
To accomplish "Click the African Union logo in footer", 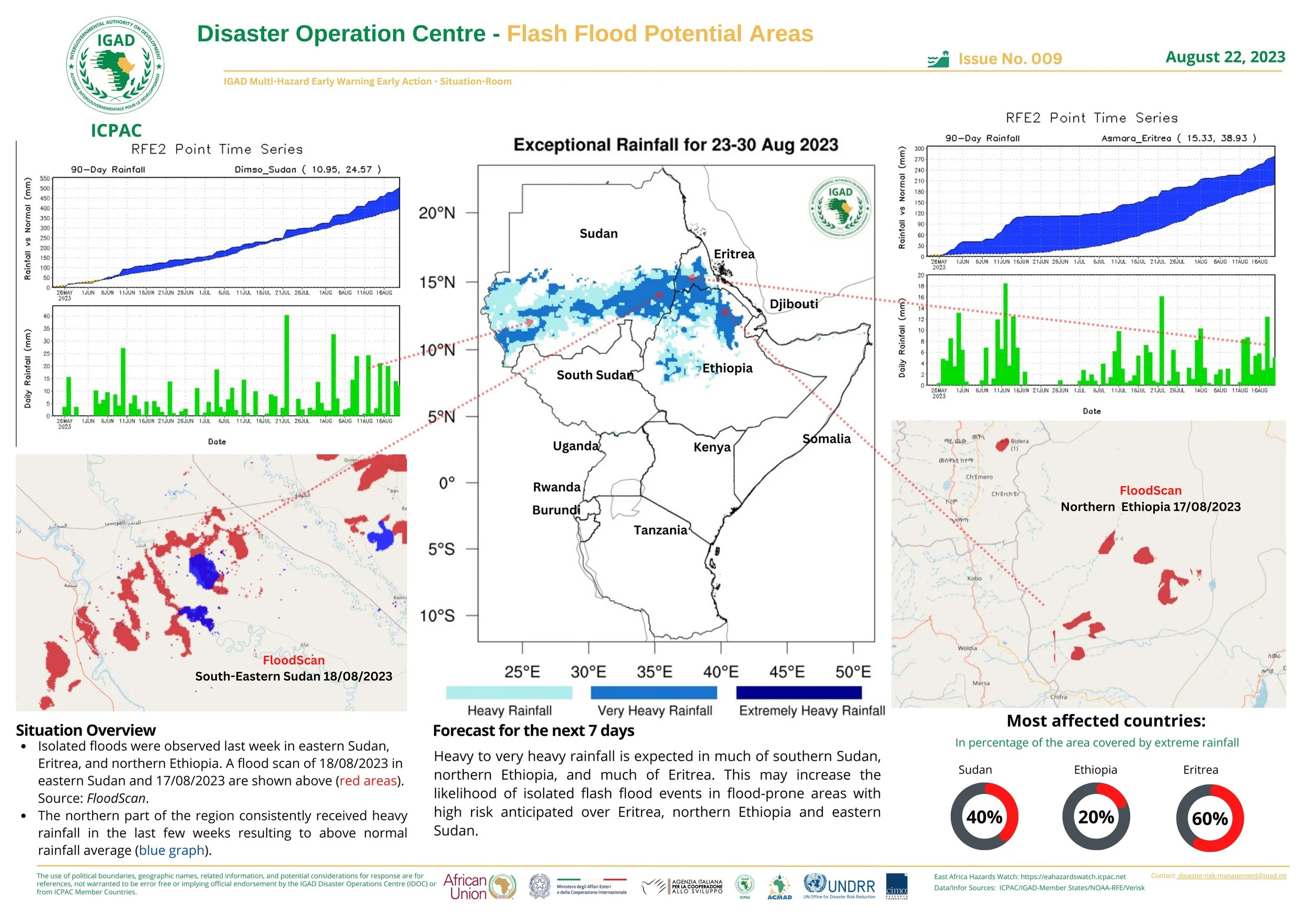I will tap(479, 886).
